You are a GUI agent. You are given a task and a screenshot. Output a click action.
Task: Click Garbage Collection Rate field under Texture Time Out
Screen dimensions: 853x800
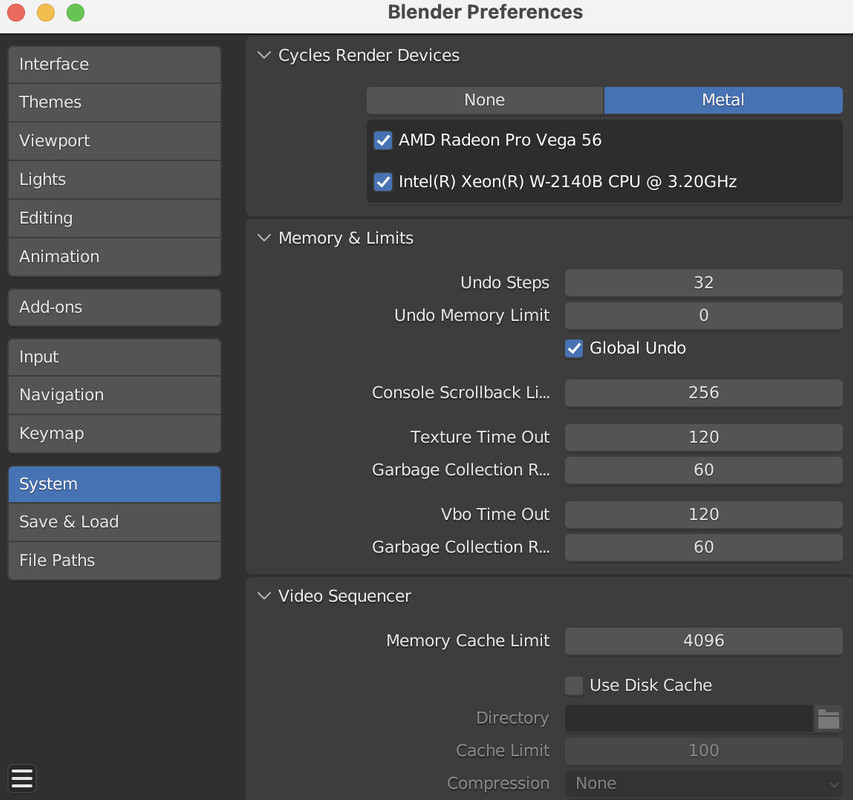coord(703,470)
